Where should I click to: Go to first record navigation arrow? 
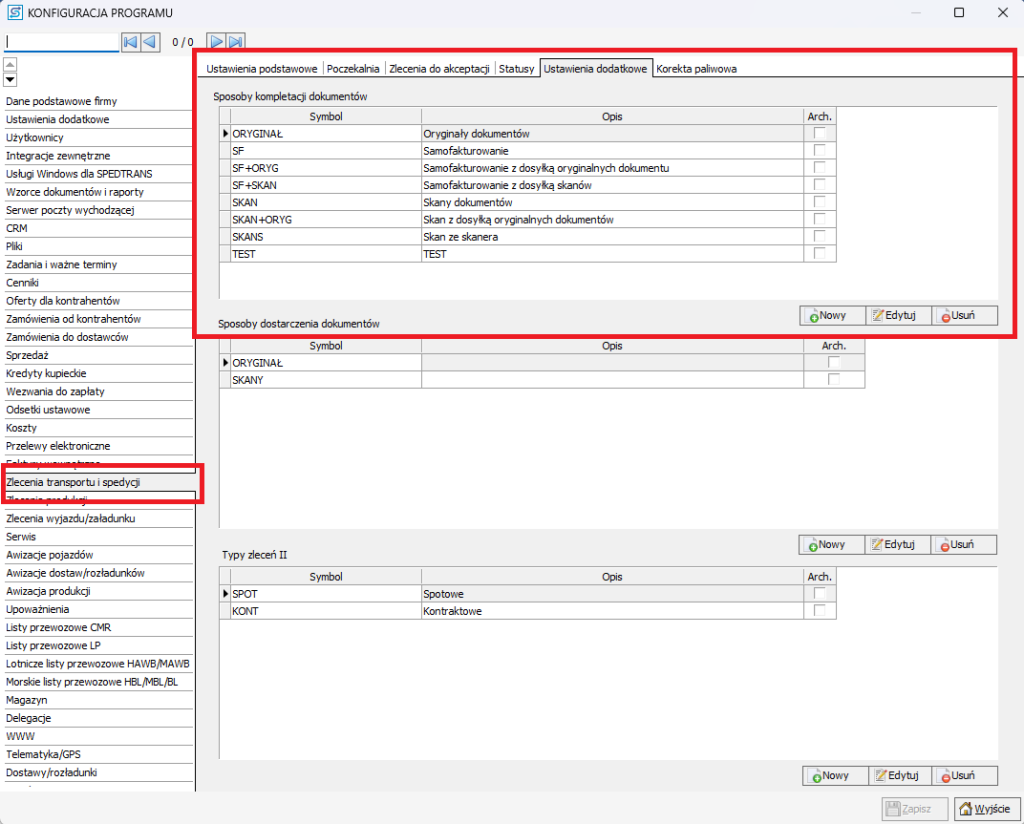[131, 42]
